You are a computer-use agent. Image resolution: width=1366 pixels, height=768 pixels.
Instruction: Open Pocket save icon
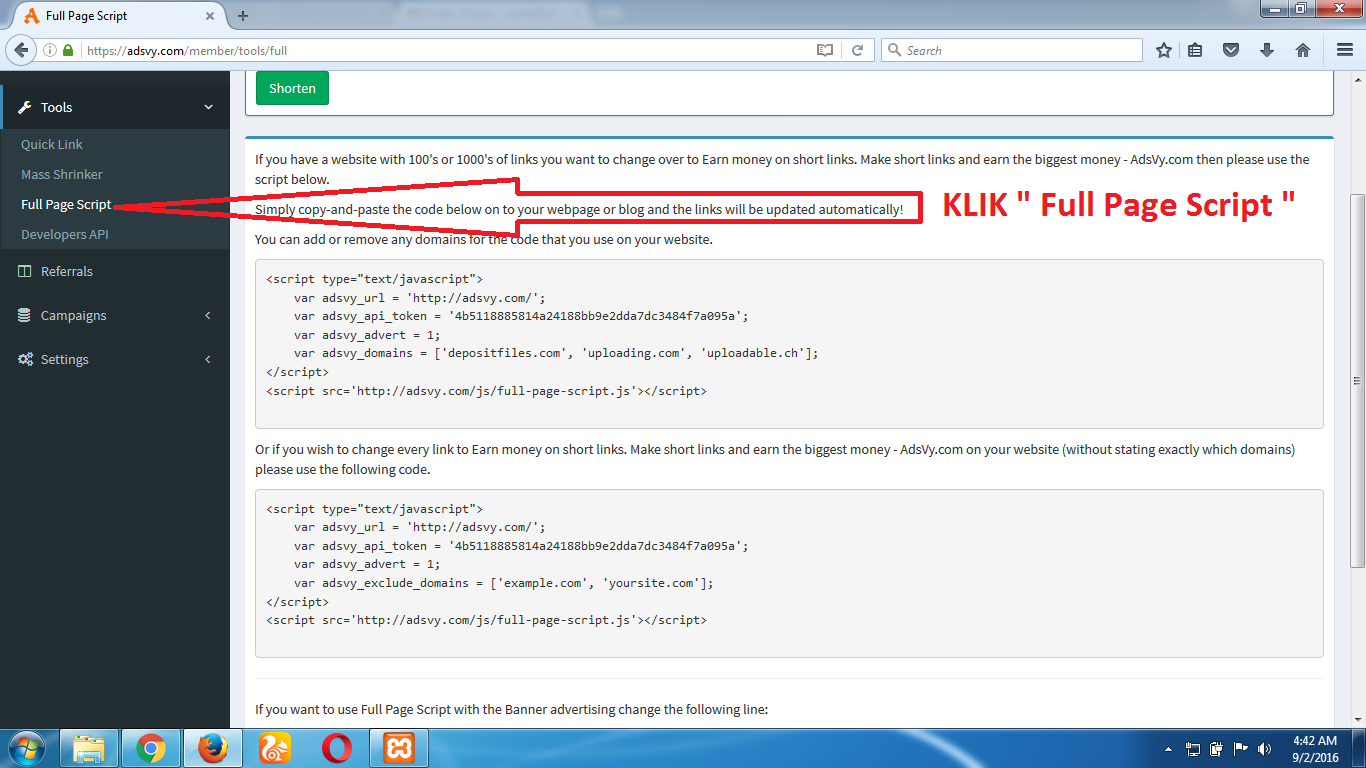(1232, 50)
